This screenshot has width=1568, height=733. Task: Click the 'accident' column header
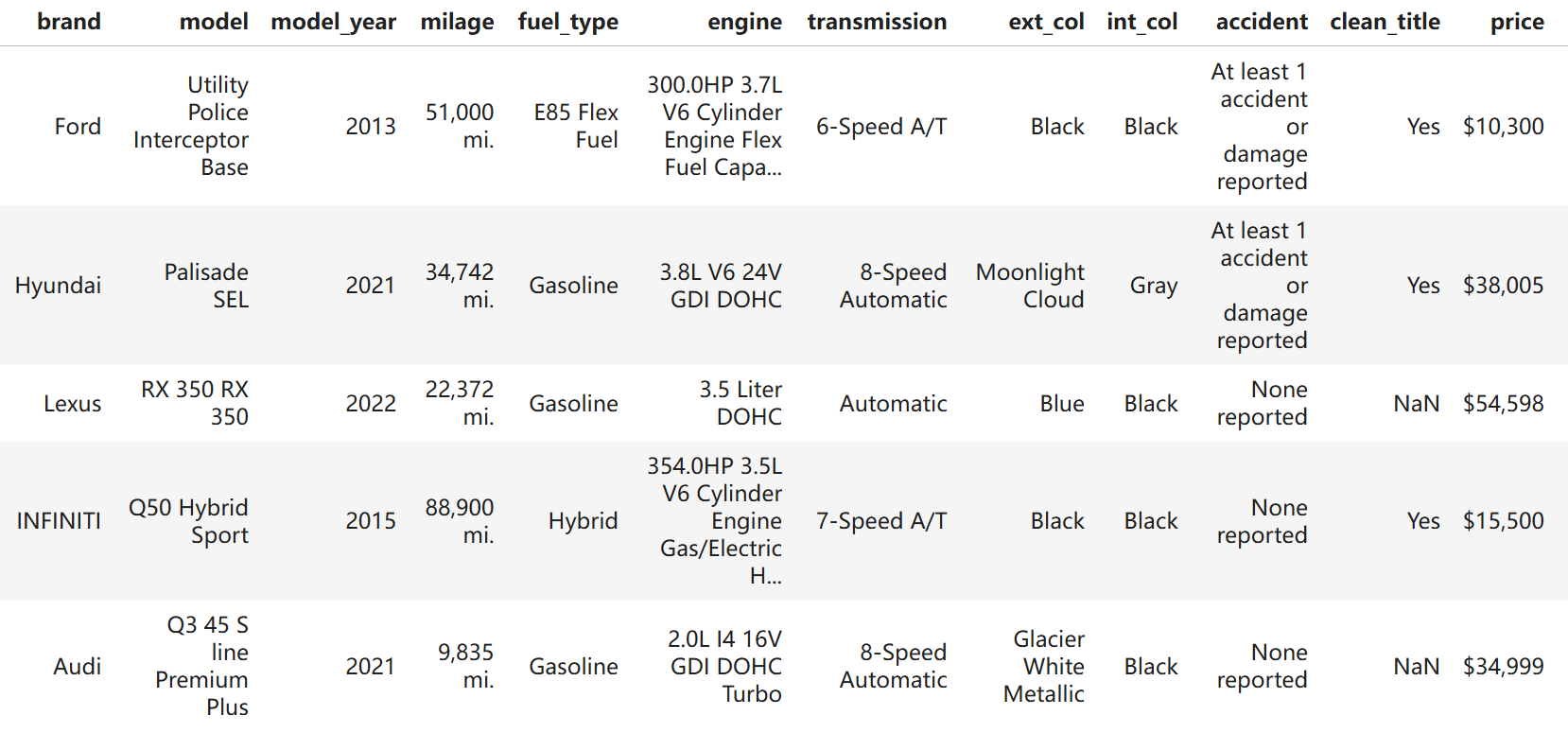(x=1262, y=22)
